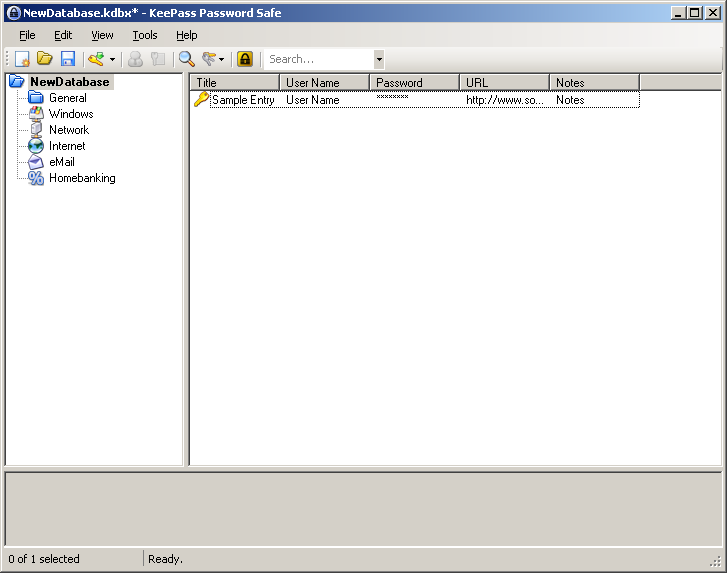Click the 'Ready.' status bar text
Screen dimensions: 727x573
[165, 559]
